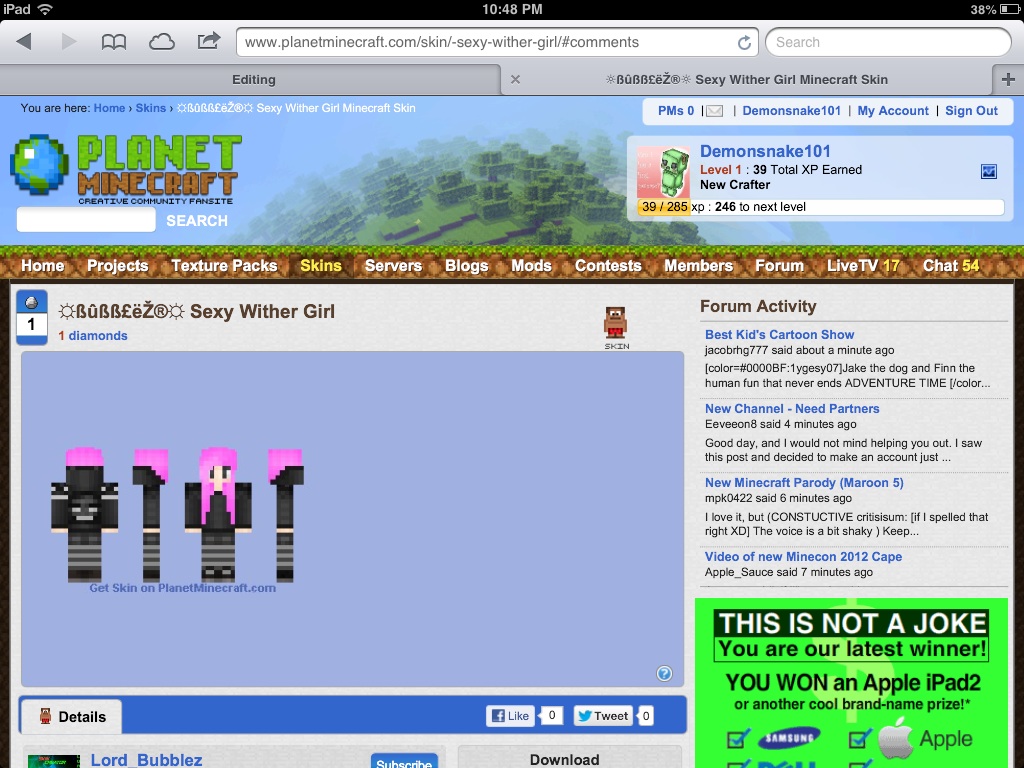Image resolution: width=1024 pixels, height=768 pixels.
Task: Open the bookmarks book icon
Action: [x=114, y=42]
